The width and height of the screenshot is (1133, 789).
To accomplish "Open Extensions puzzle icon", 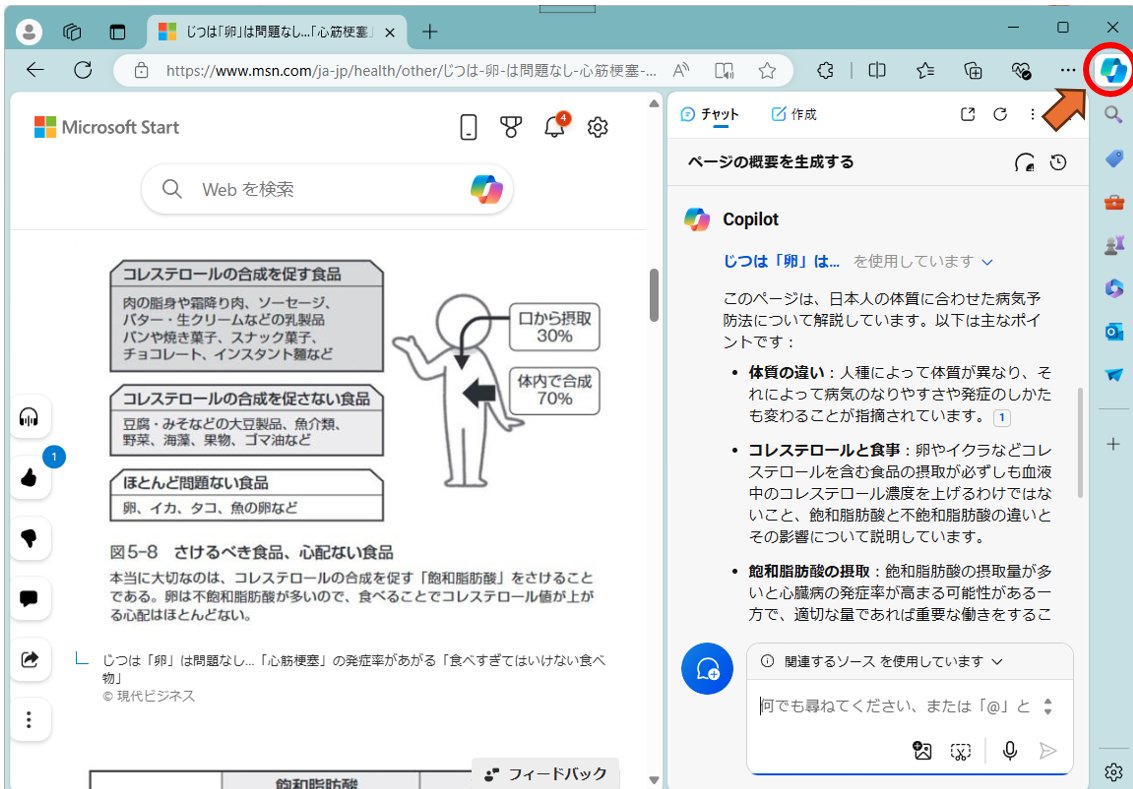I will 825,70.
